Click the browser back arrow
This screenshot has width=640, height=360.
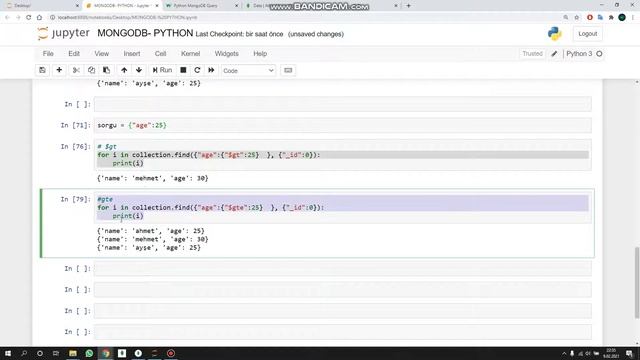point(7,18)
